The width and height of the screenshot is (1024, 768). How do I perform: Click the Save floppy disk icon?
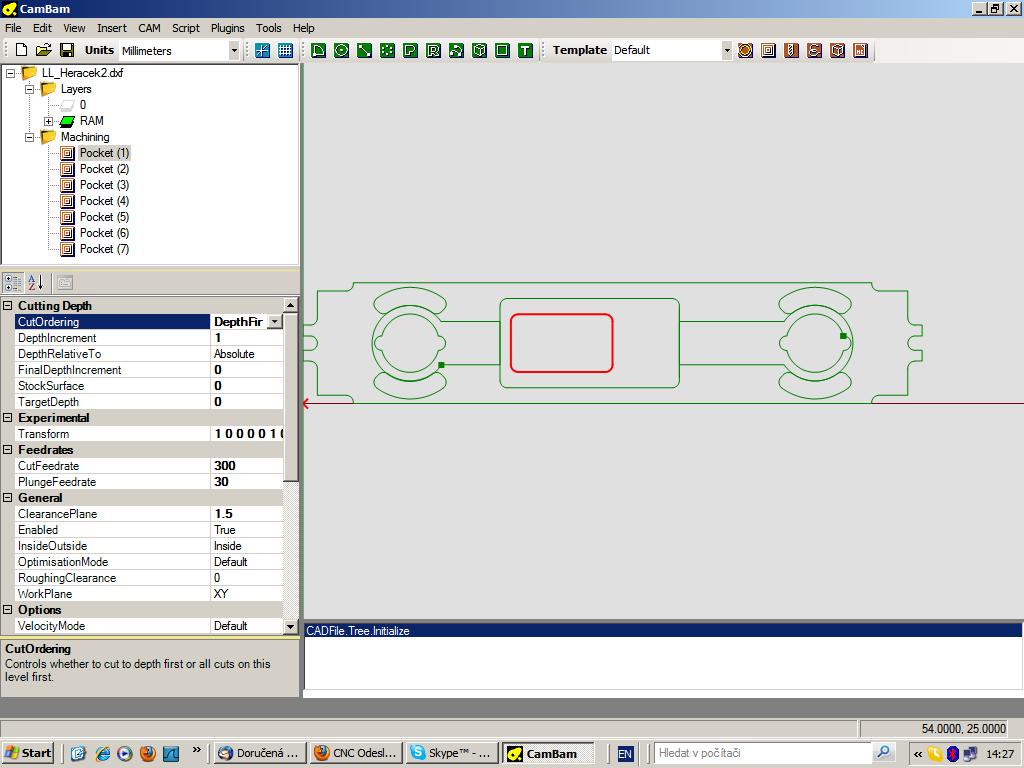[67, 50]
